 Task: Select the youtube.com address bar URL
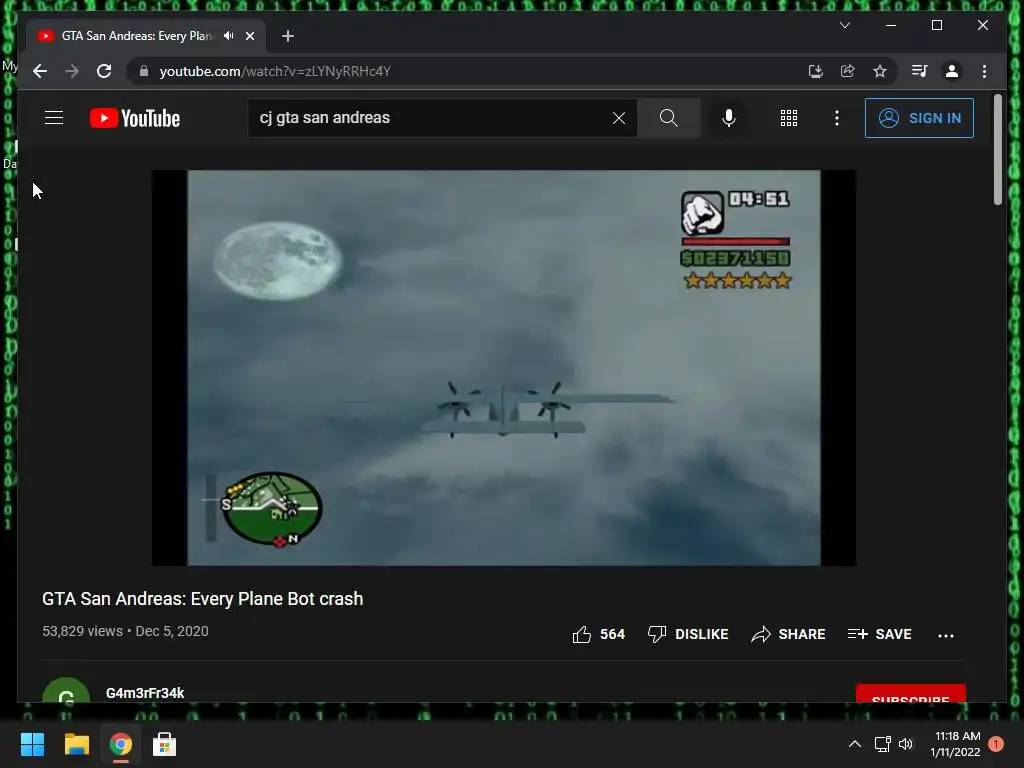275,71
